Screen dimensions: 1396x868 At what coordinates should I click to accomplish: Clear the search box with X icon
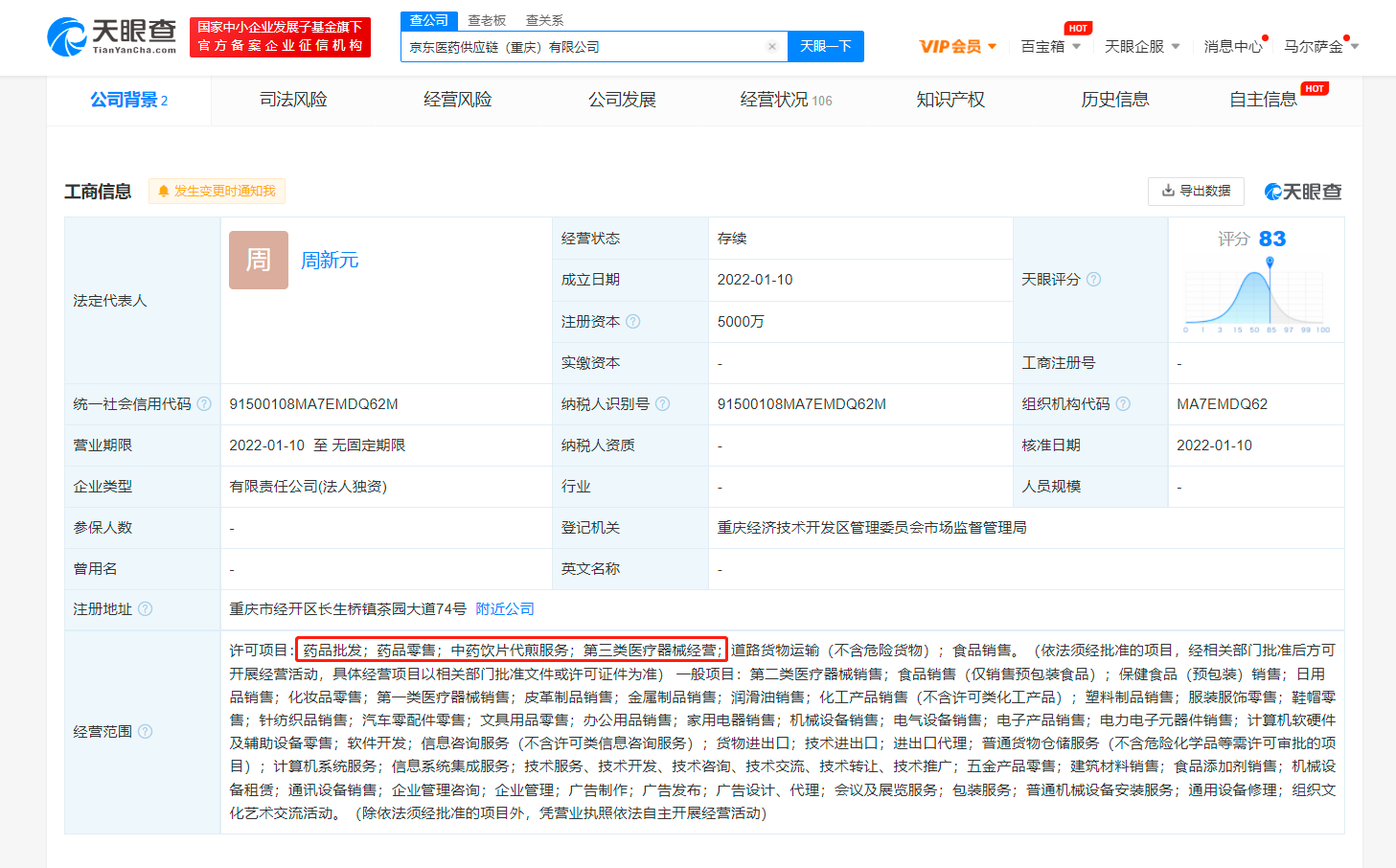(x=772, y=46)
